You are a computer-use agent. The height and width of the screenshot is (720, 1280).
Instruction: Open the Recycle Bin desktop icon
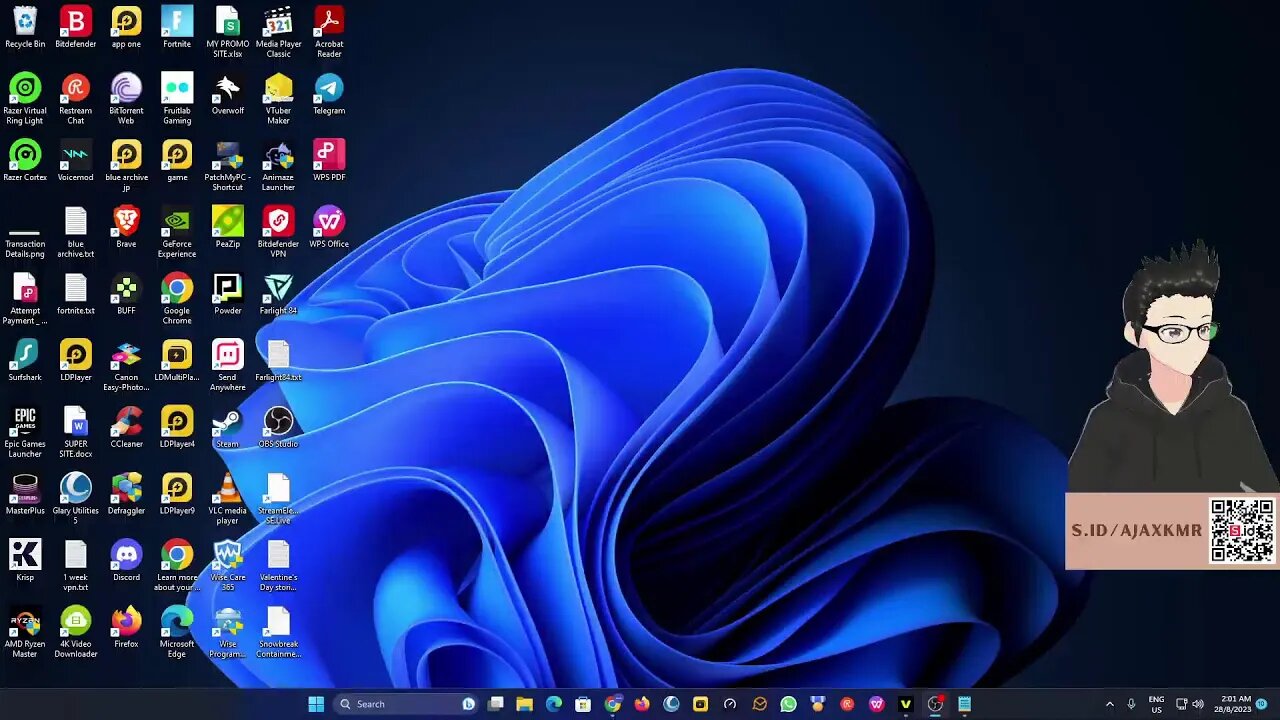click(25, 27)
